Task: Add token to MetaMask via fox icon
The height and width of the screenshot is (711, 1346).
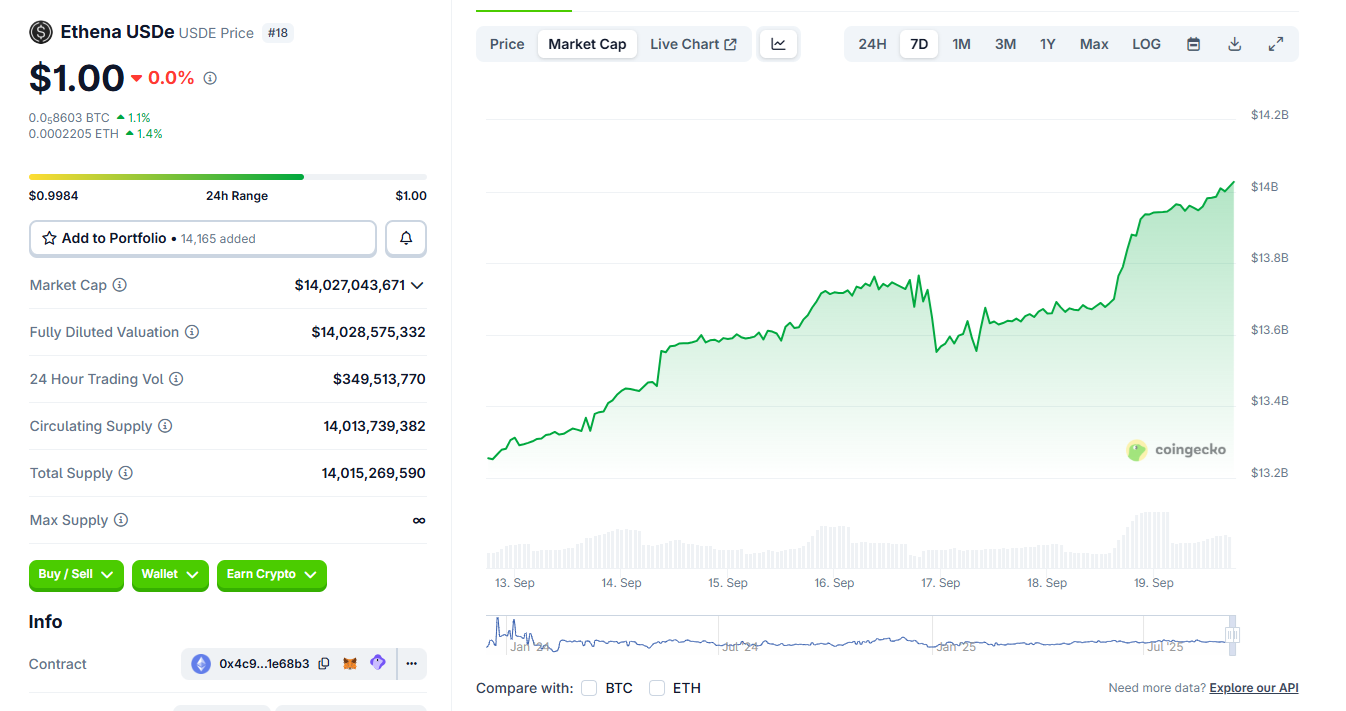Action: coord(350,664)
